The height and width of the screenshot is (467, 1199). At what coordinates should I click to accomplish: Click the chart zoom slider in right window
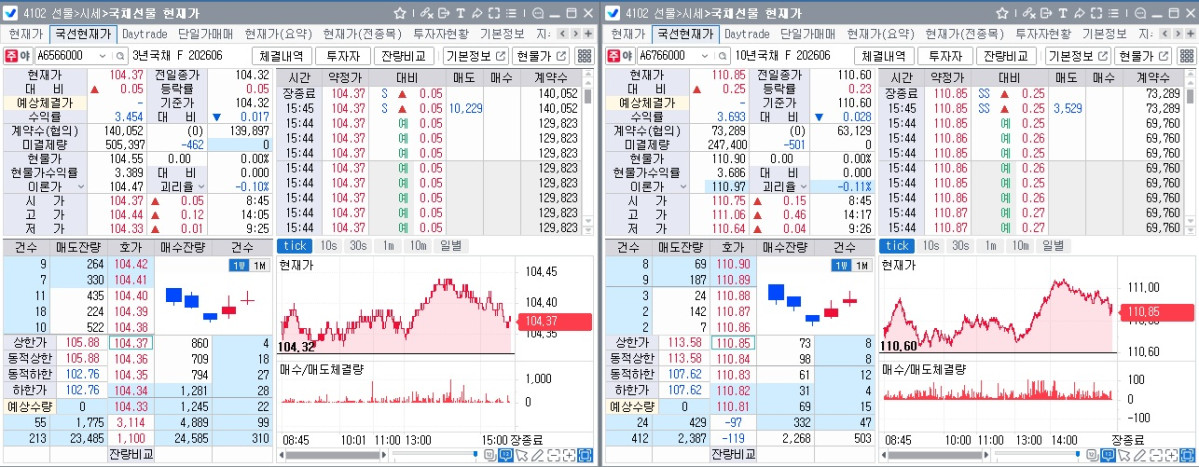[1038, 455]
